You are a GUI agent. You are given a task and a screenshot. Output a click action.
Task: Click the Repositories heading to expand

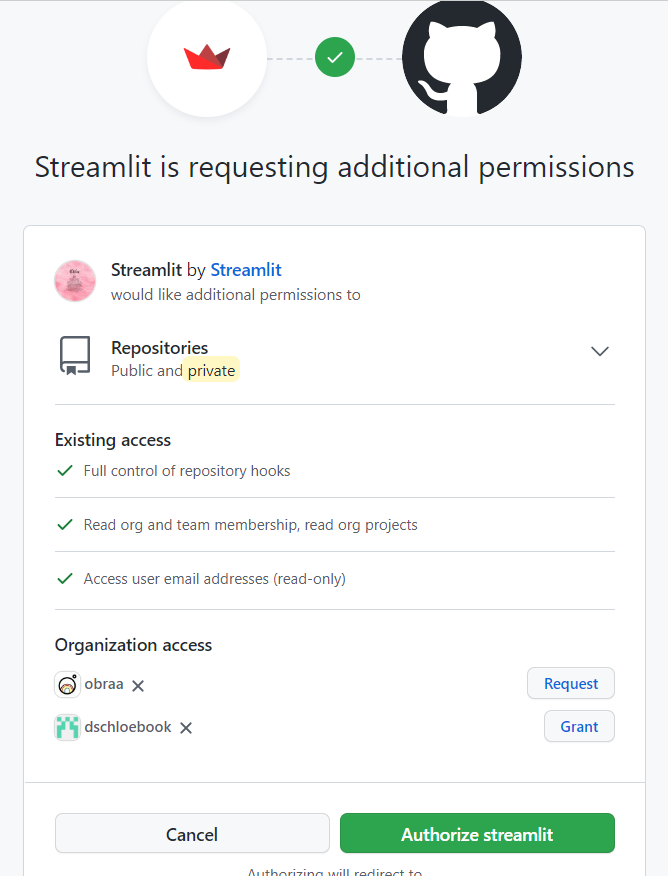160,347
